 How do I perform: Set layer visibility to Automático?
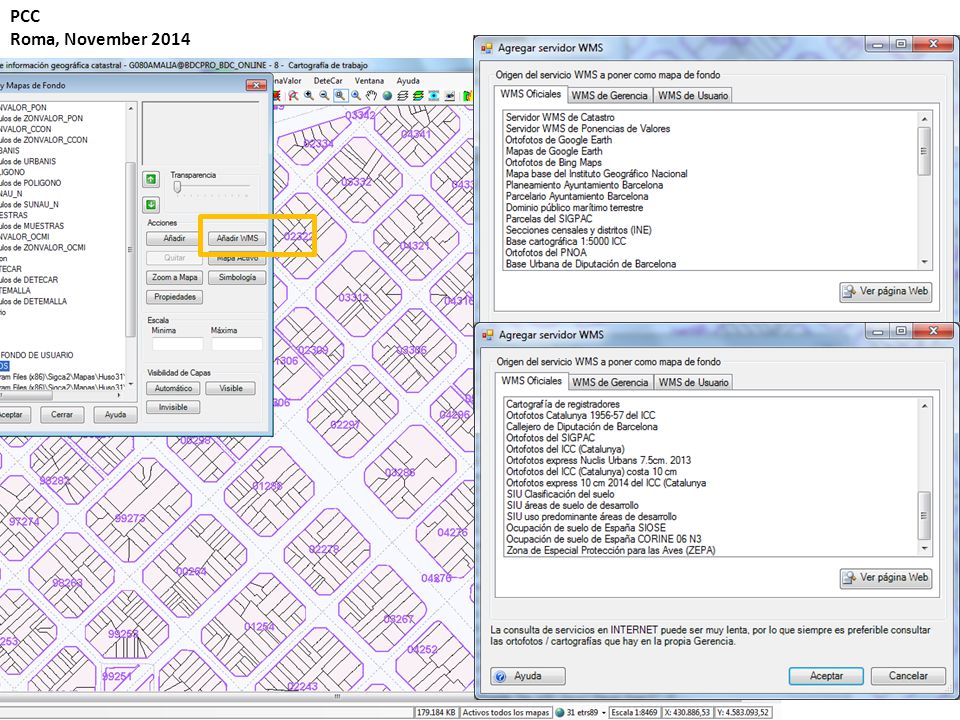(173, 388)
